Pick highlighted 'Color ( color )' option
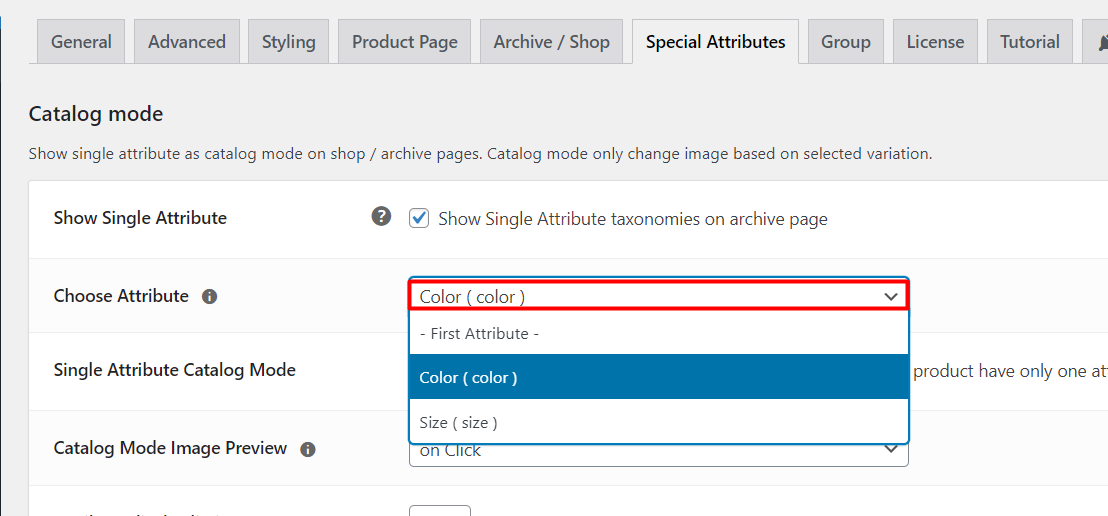The image size is (1108, 516). click(x=659, y=377)
